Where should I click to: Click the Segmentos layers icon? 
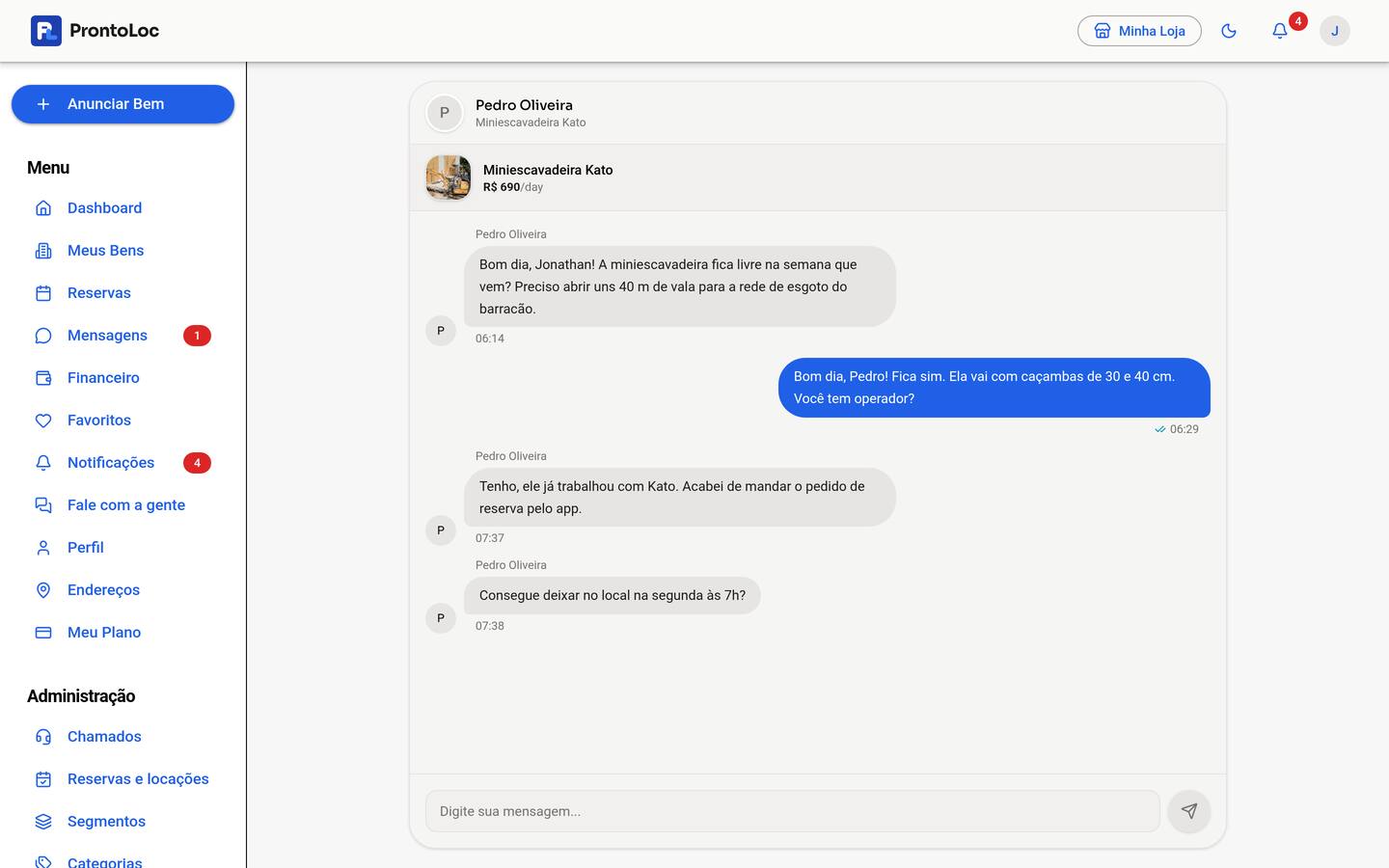pyautogui.click(x=43, y=822)
